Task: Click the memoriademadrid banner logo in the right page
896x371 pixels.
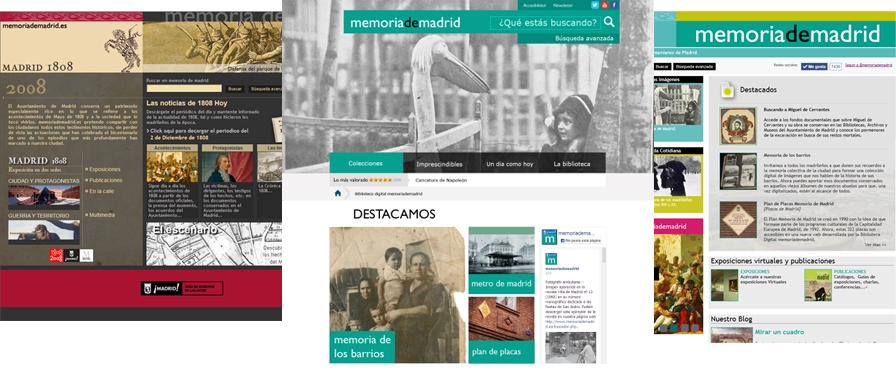Action: click(787, 35)
